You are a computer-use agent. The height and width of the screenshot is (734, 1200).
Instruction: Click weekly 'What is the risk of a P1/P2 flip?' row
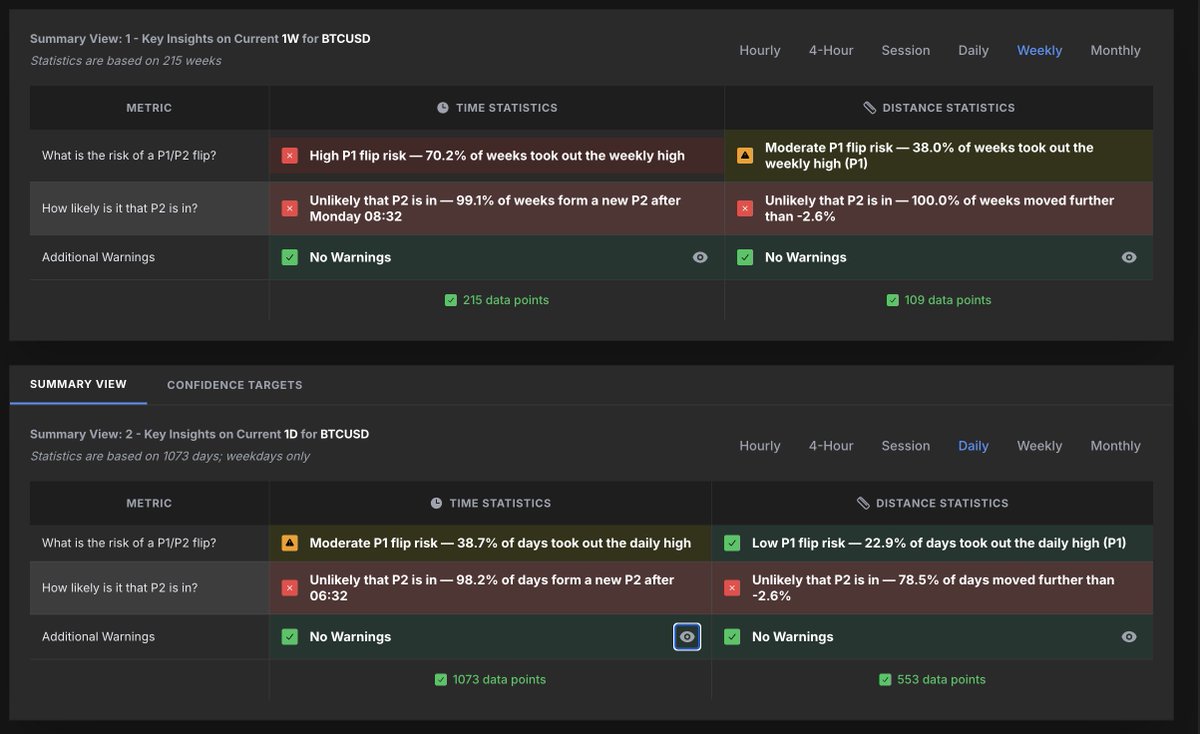coord(591,155)
